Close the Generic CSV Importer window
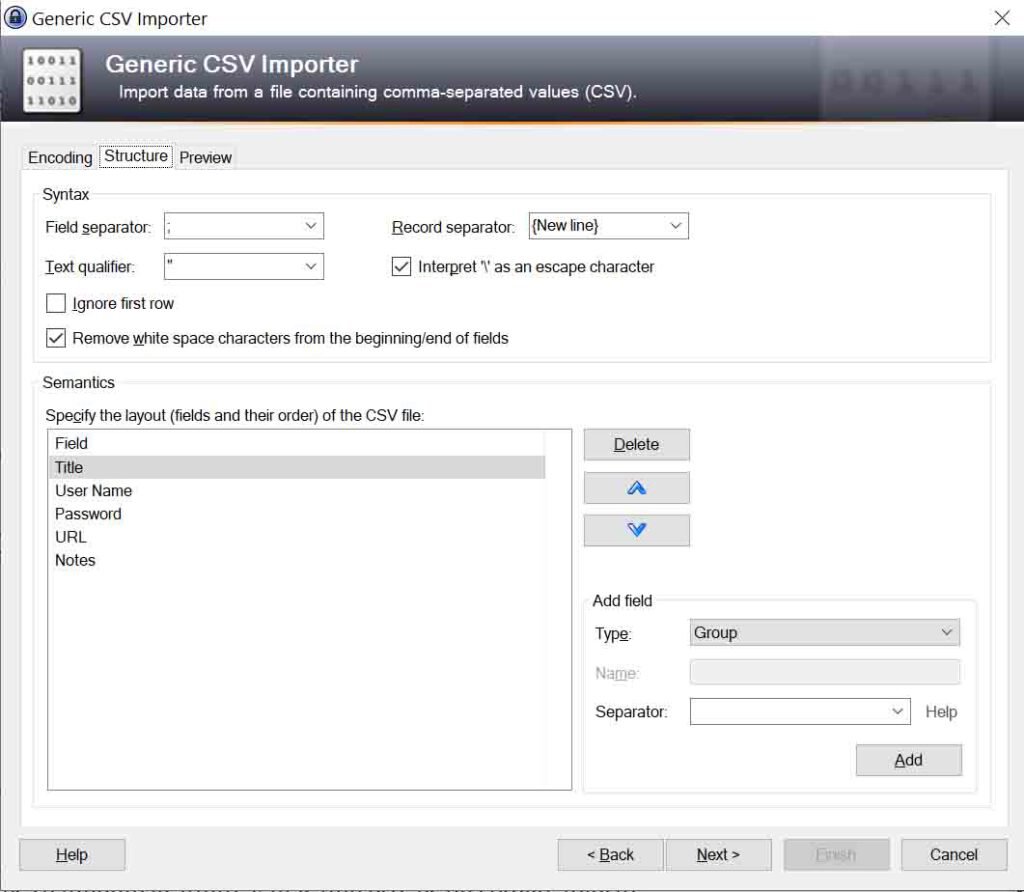The image size is (1024, 892). click(1002, 18)
